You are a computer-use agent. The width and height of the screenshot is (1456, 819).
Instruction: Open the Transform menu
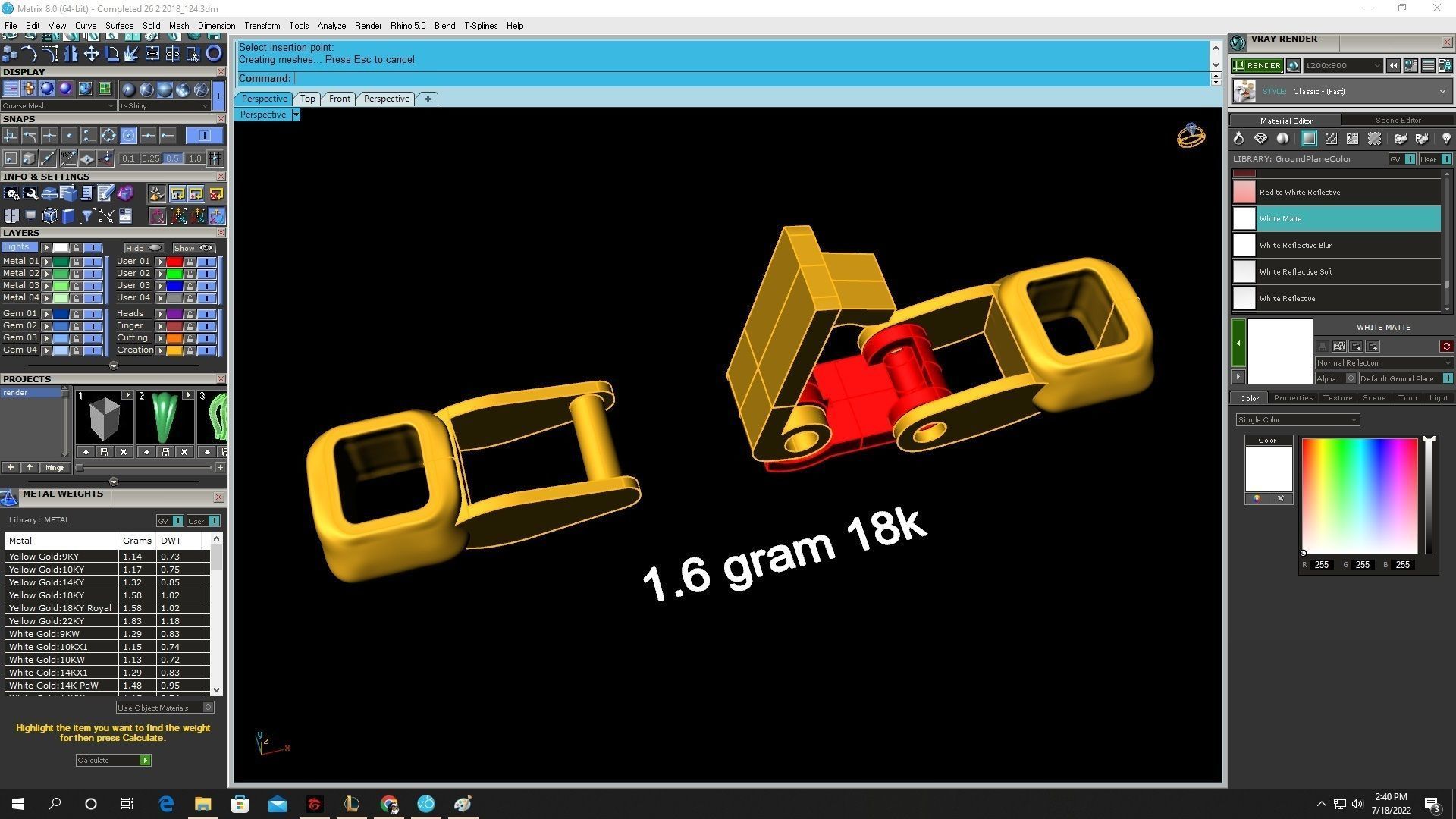pos(262,26)
